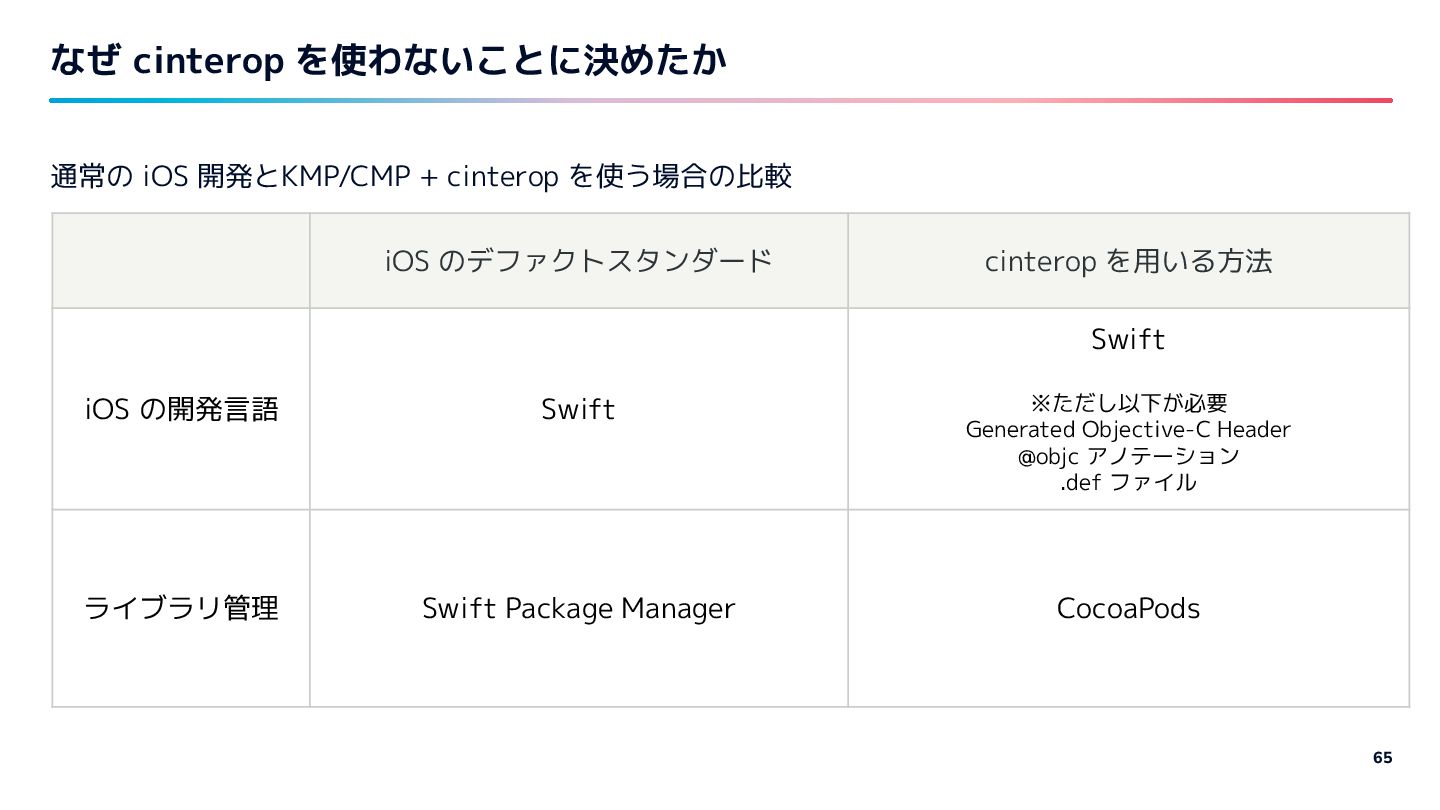This screenshot has height=810, width=1440.
Task: Click the page number 65
Action: pos(1382,757)
